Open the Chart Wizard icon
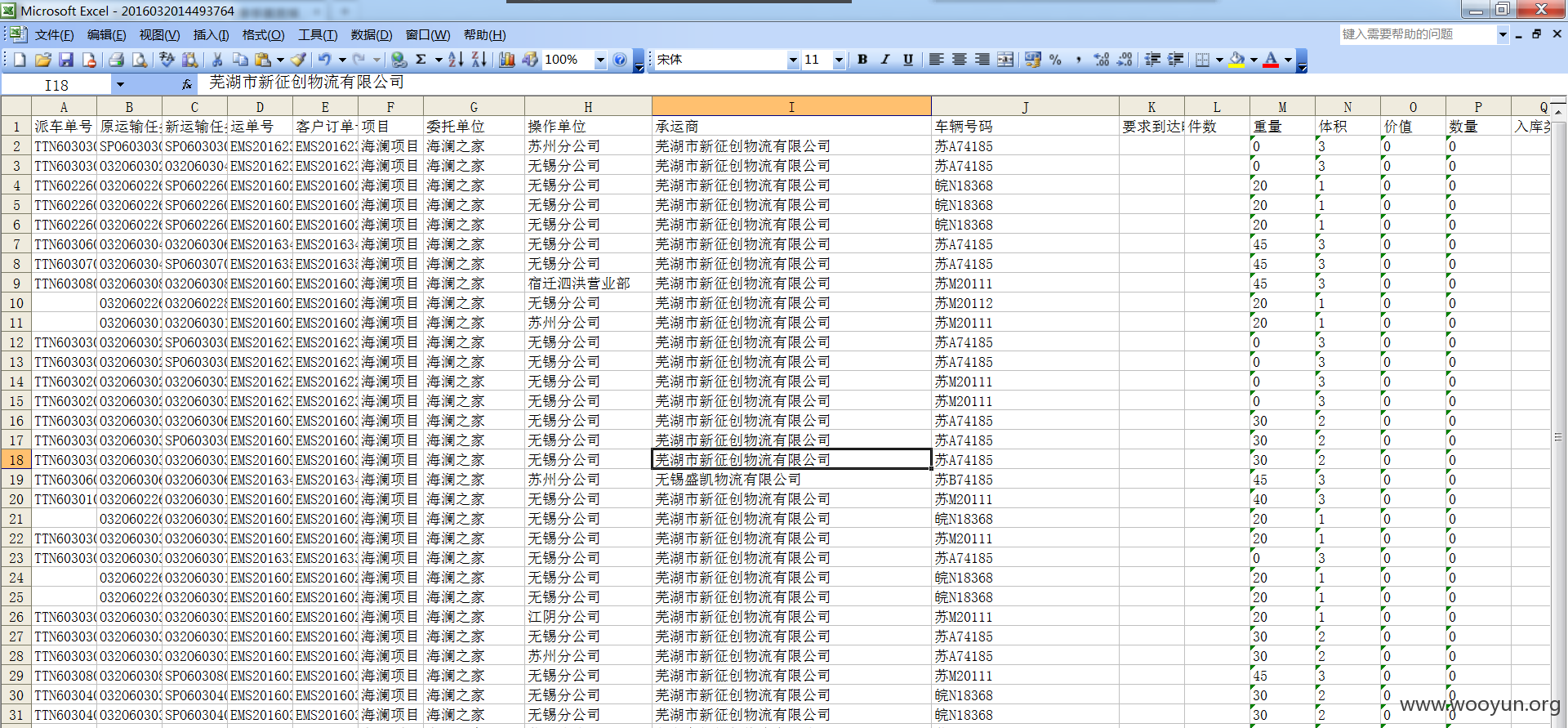Screen dimensions: 1568x728 [507, 60]
